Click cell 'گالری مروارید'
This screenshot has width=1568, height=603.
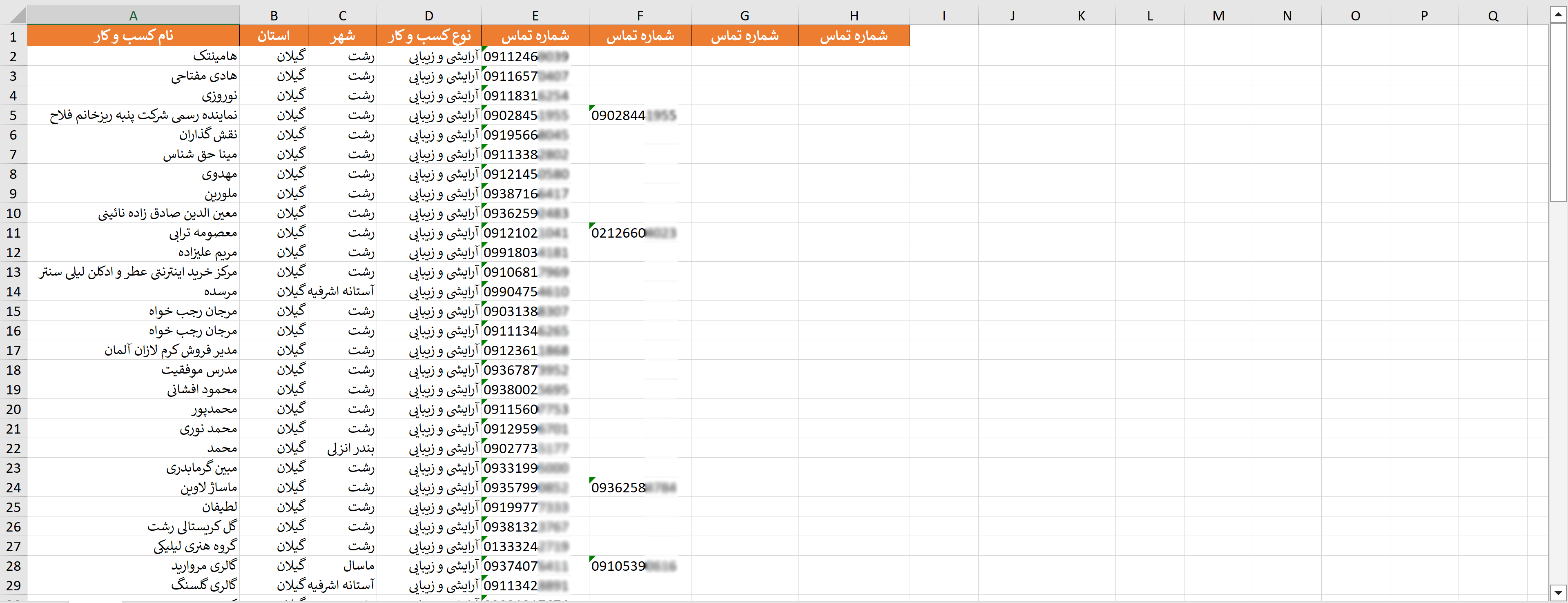133,566
